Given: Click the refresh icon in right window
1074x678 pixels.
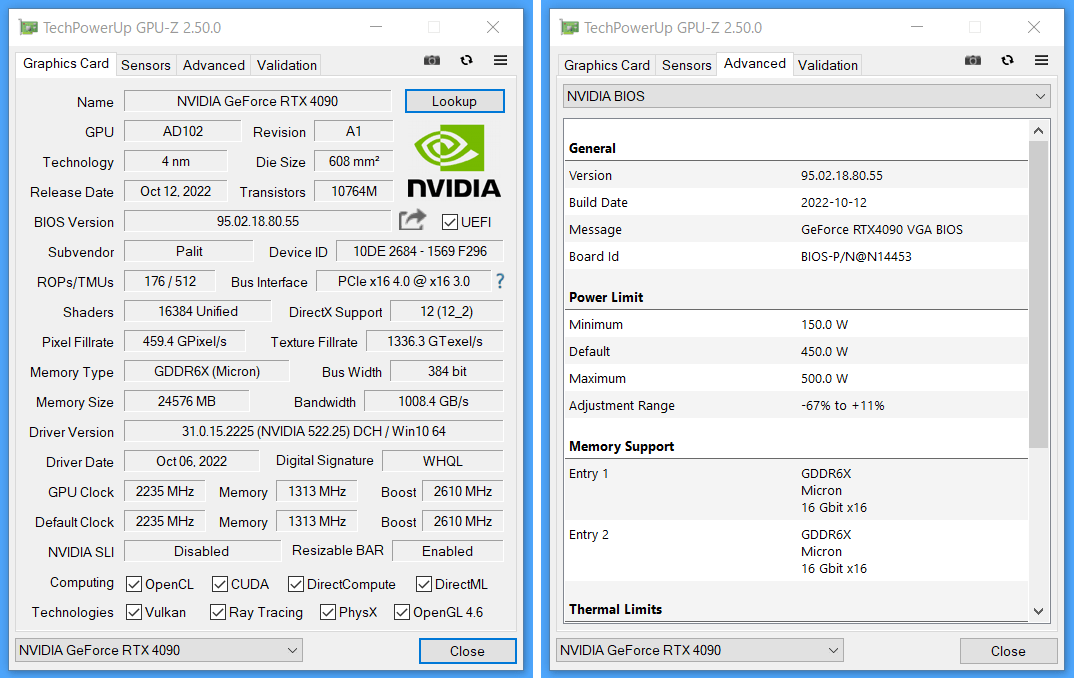Looking at the screenshot, I should click(x=1007, y=61).
